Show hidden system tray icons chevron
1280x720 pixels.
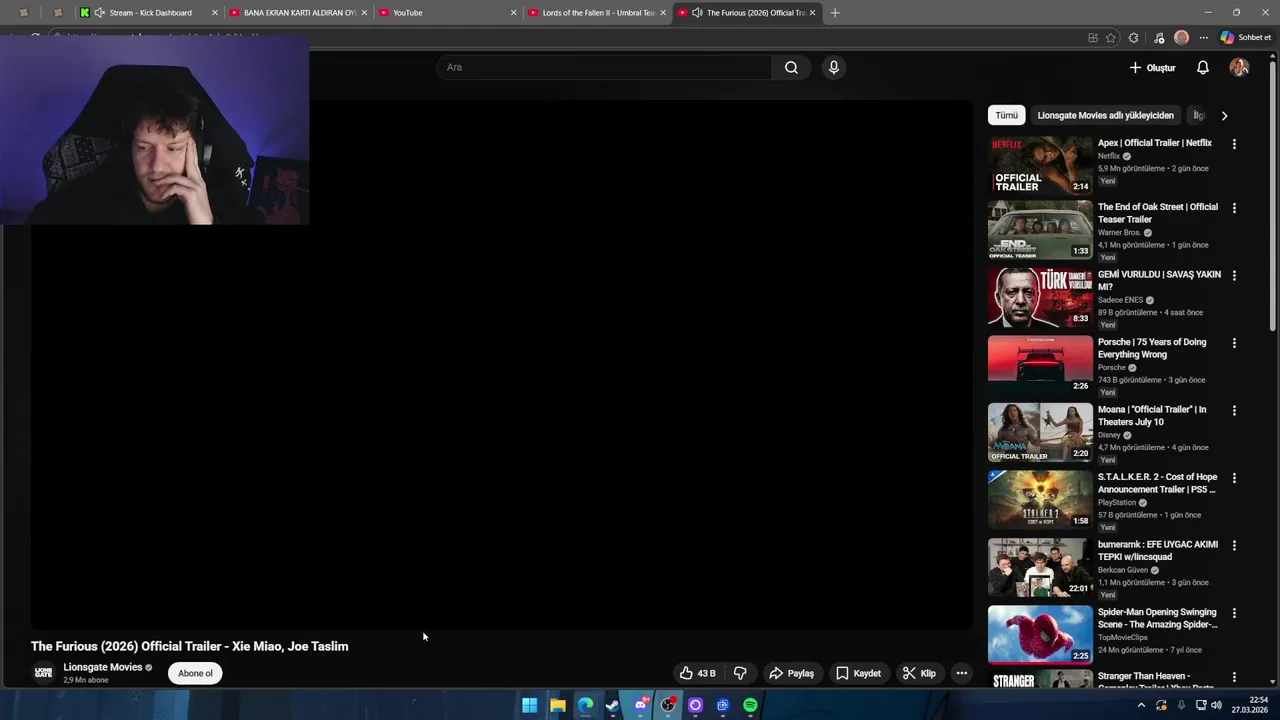(x=1141, y=705)
